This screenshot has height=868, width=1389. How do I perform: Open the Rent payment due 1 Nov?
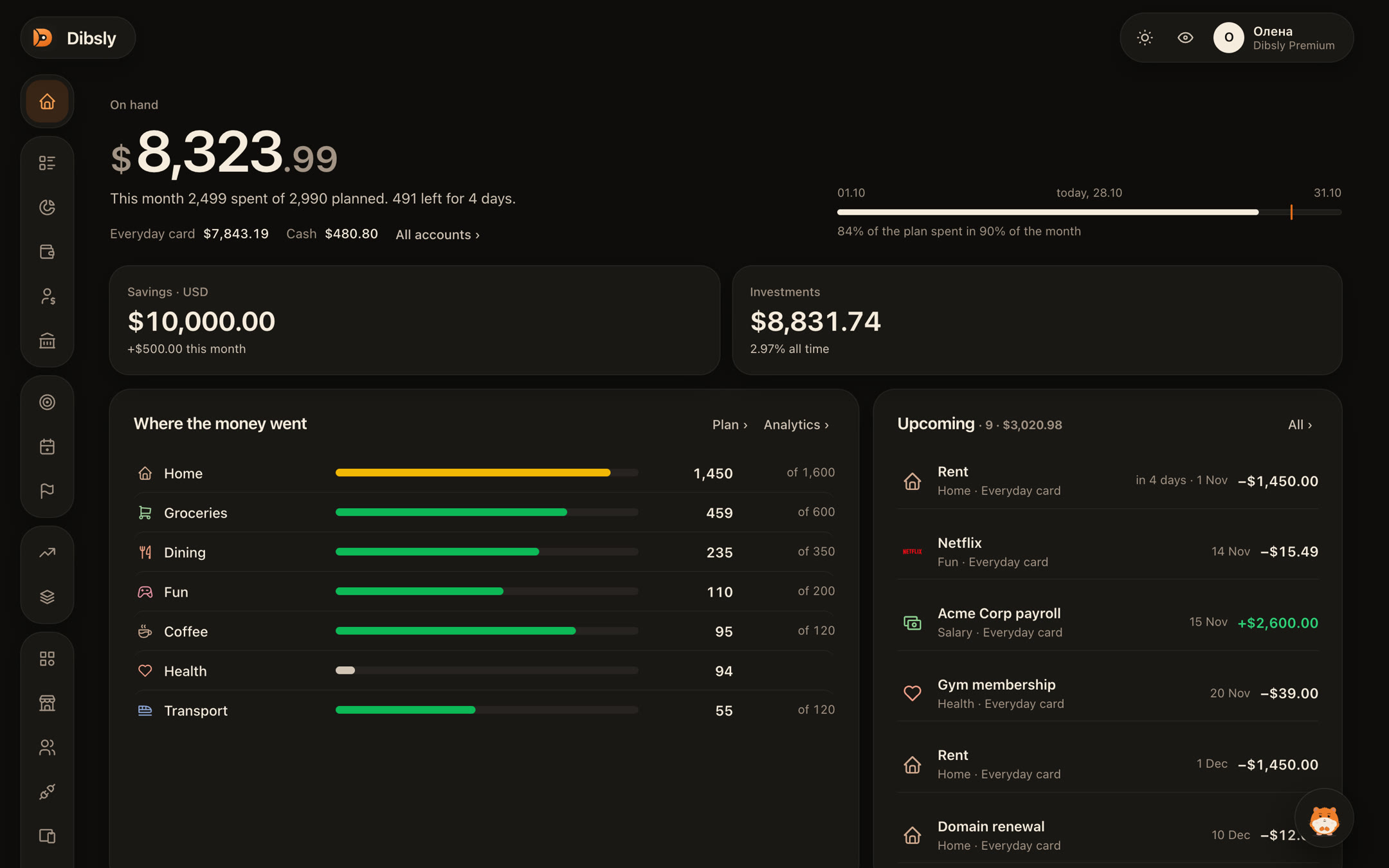point(1107,480)
